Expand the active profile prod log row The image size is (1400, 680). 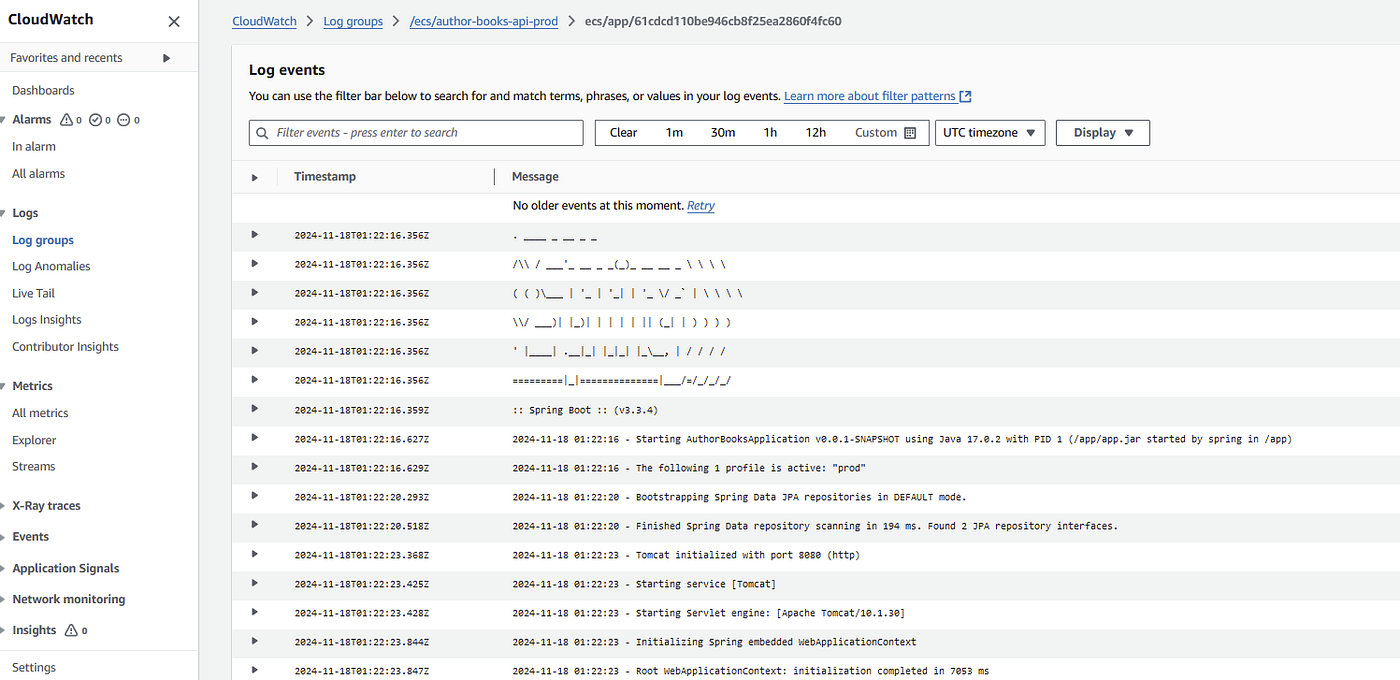255,466
